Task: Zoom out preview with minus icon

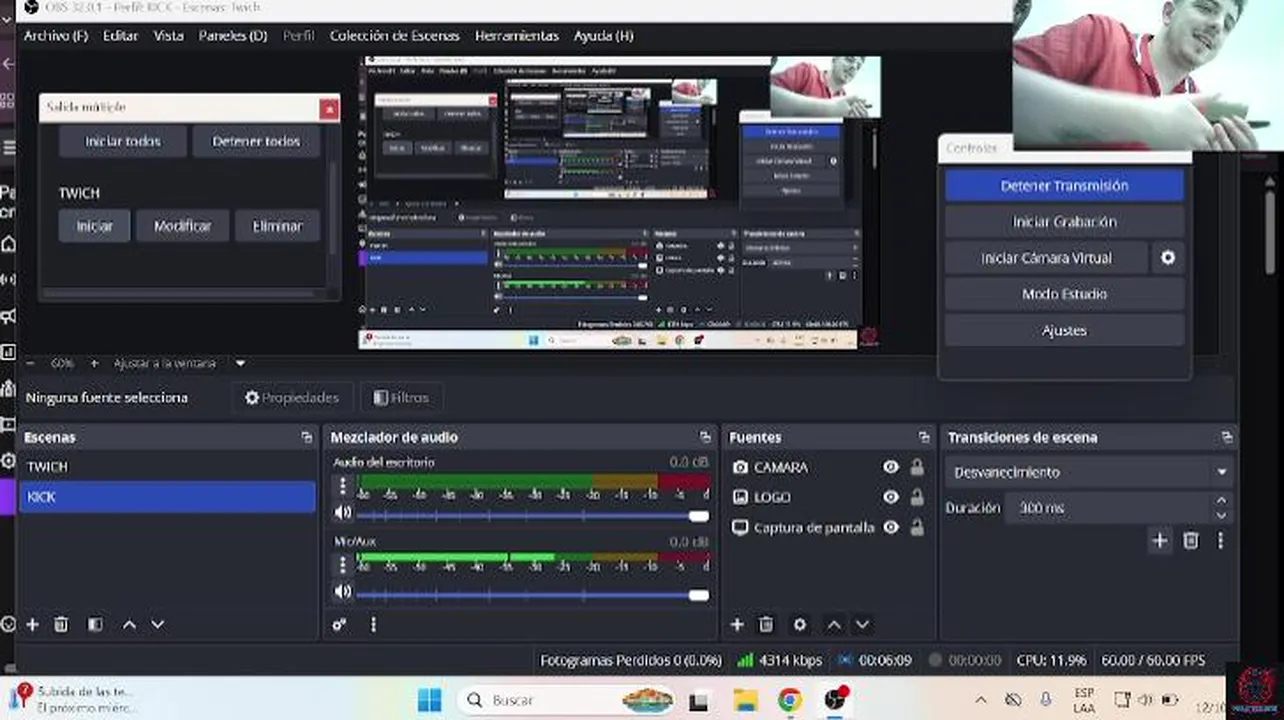Action: coord(30,363)
